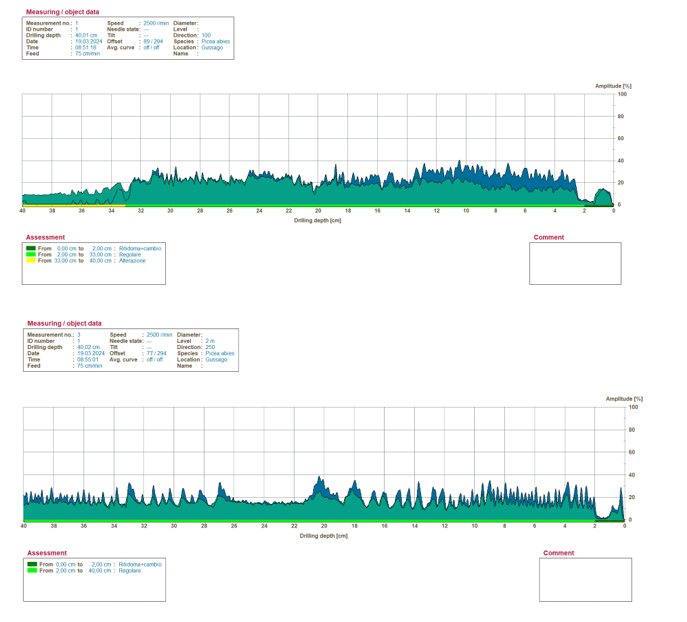Select species value Picea abies in first data box
This screenshot has width=687, height=622.
click(x=216, y=42)
